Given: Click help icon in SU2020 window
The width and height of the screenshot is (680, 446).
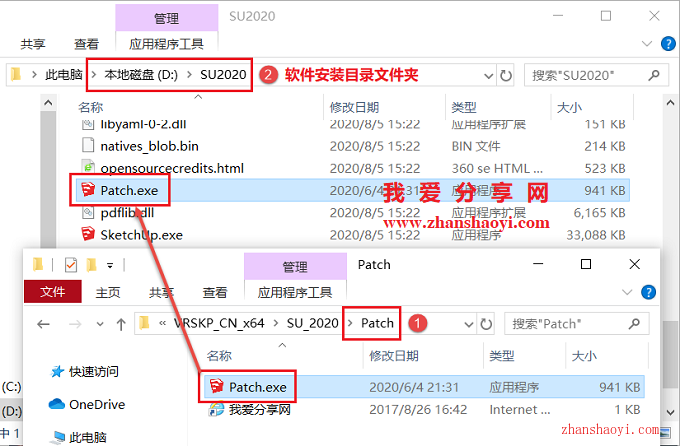Looking at the screenshot, I should pos(668,43).
